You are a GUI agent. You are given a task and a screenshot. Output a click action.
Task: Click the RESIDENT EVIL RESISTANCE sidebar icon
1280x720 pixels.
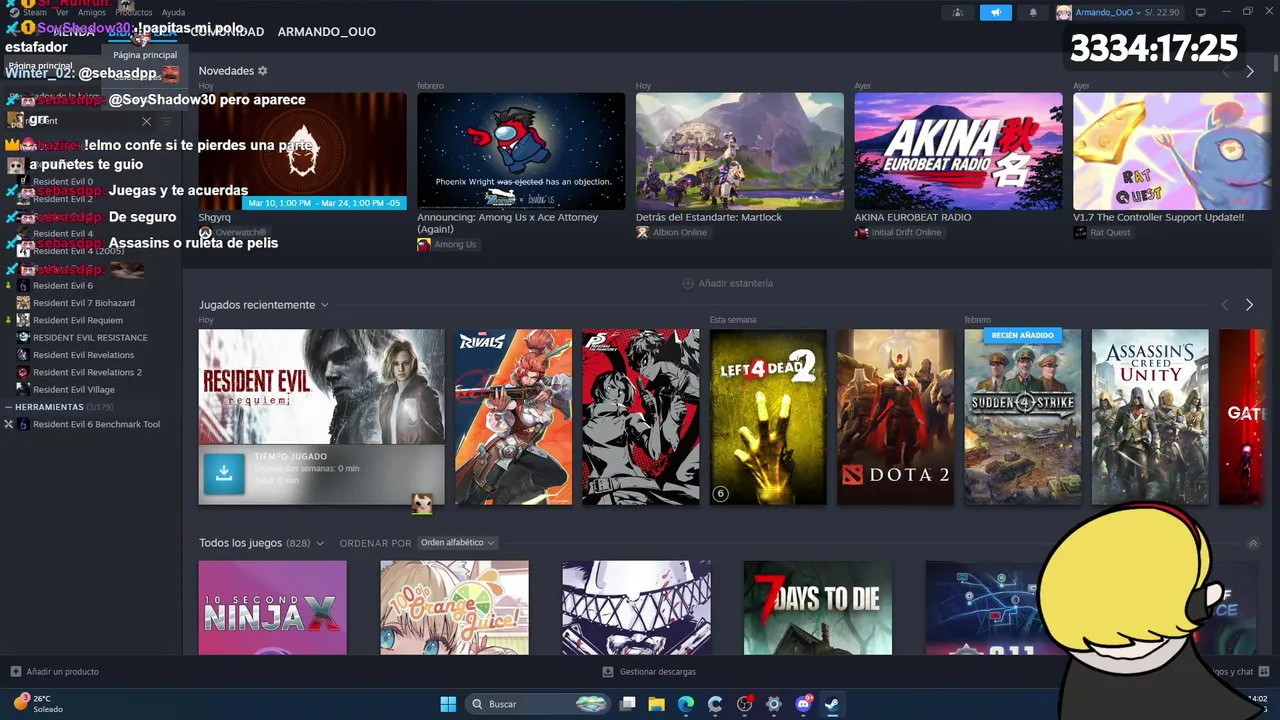tap(23, 338)
